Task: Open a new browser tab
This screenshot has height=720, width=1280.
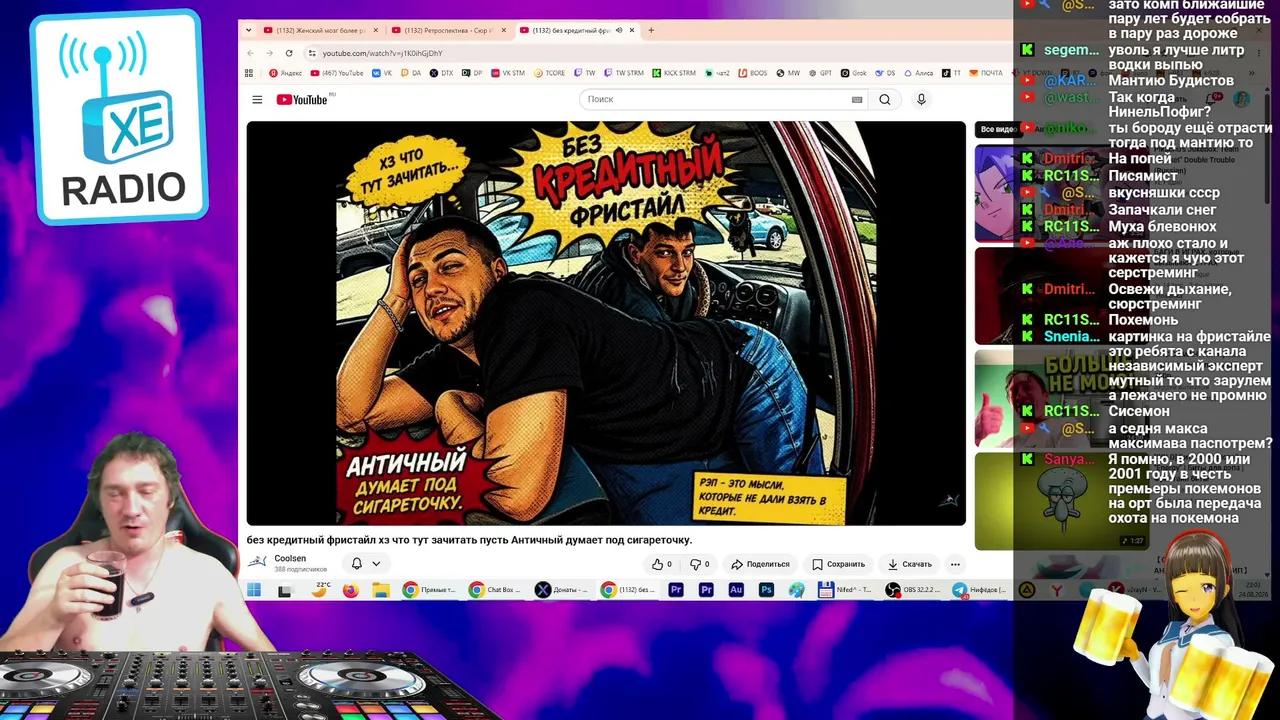Action: pos(651,30)
